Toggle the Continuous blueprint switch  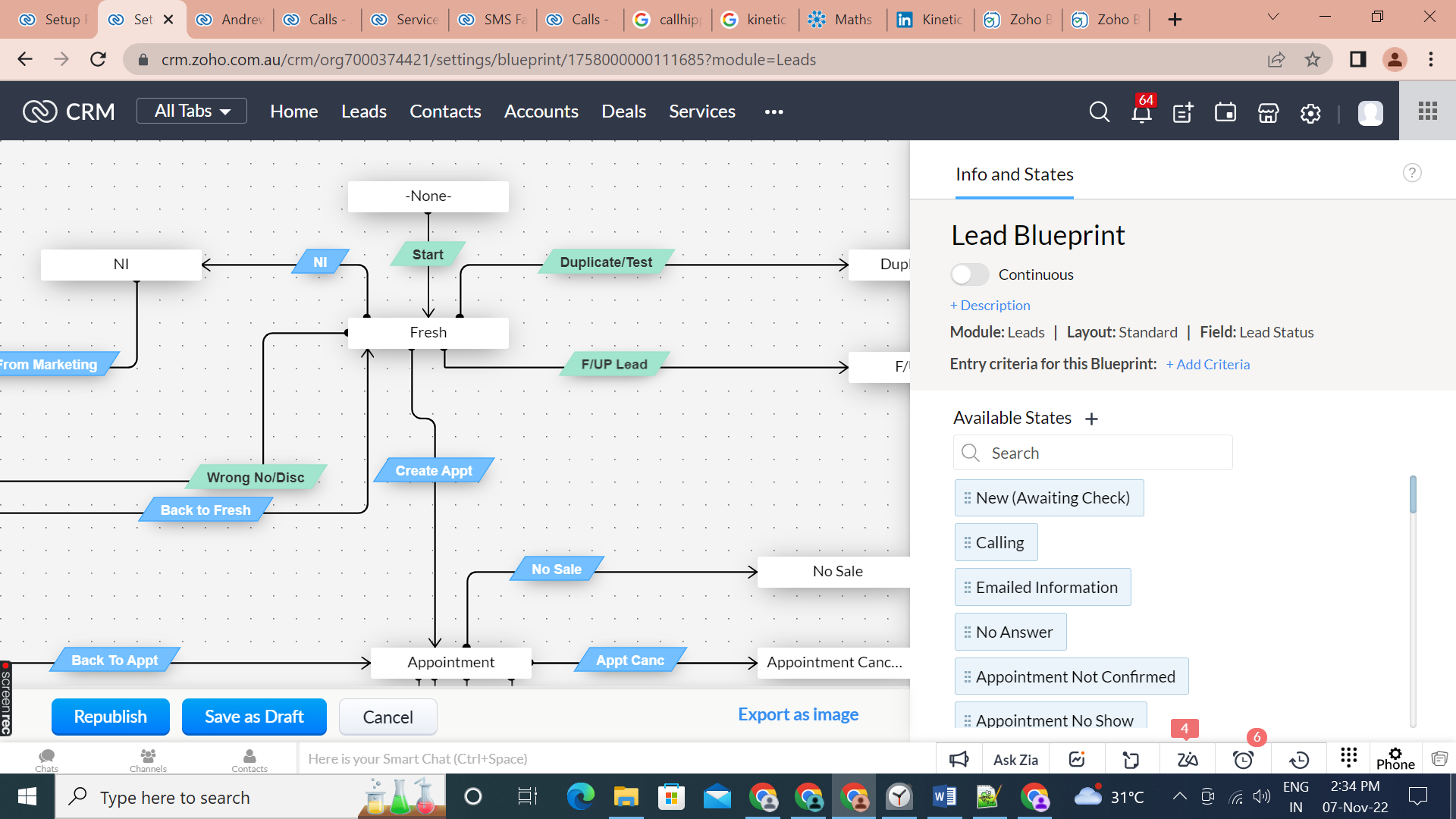970,275
